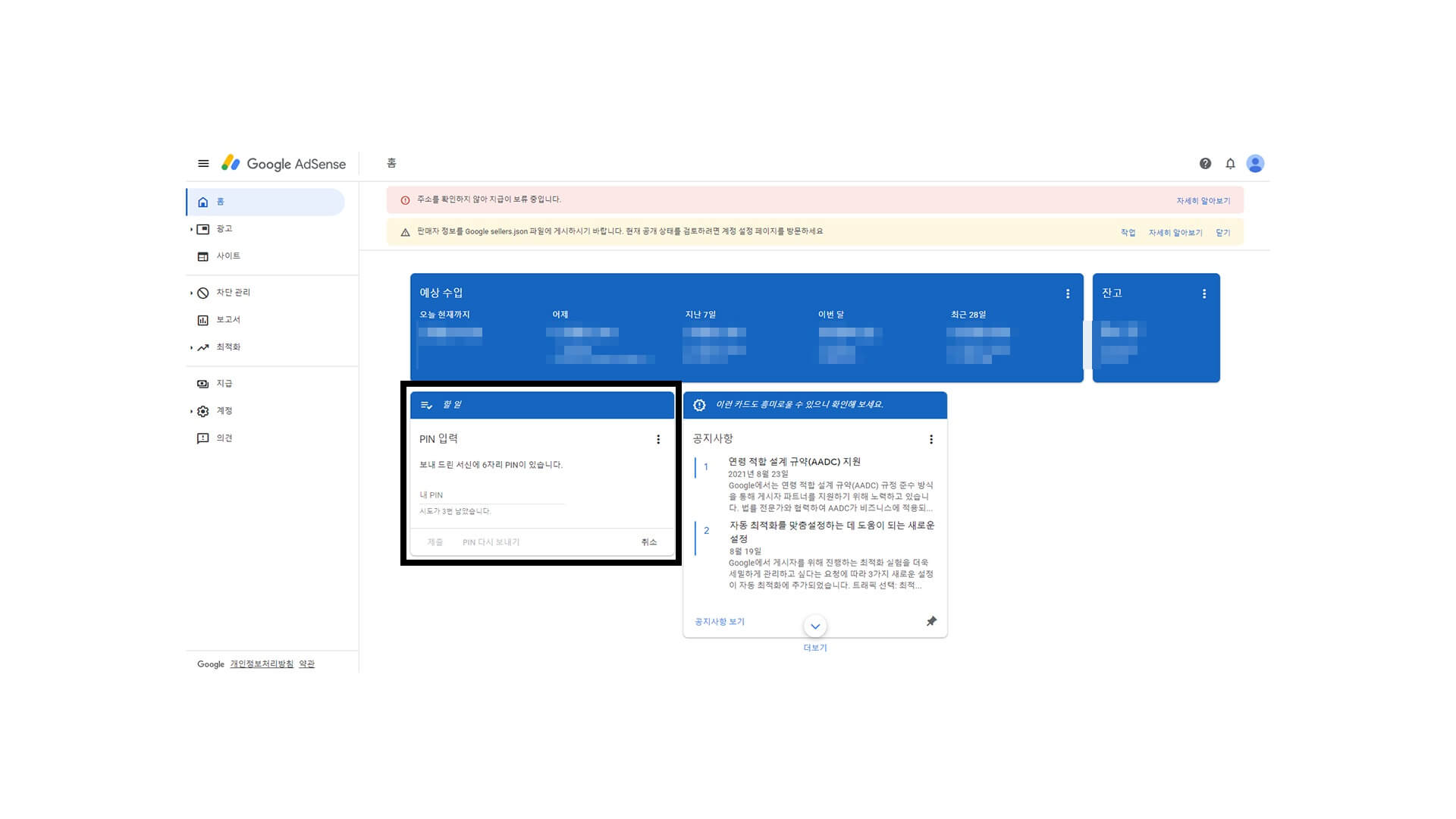The image size is (1456, 819).
Task: Expand the 계정 submenu arrow
Action: tap(191, 411)
